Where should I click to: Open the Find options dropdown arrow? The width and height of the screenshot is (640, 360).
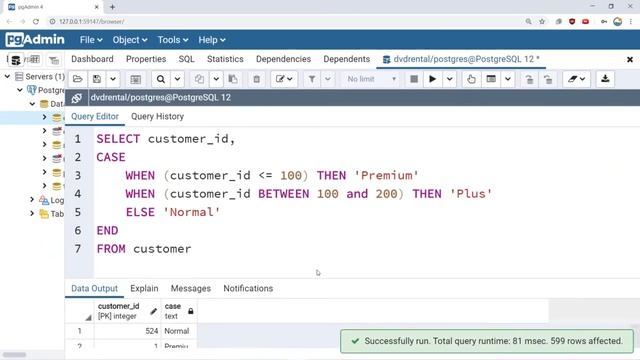tap(178, 79)
